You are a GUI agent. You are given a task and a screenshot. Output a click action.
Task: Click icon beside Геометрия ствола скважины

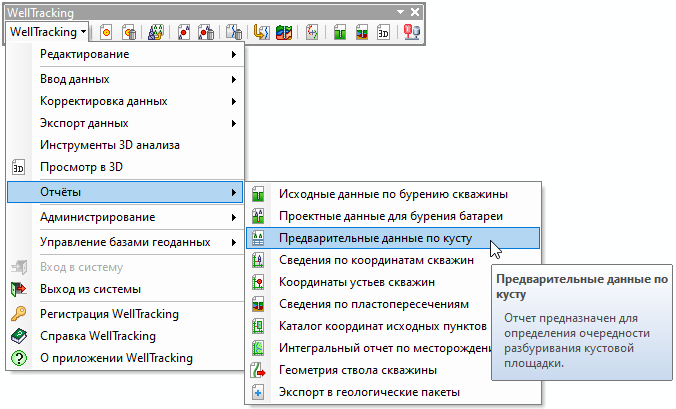click(258, 371)
